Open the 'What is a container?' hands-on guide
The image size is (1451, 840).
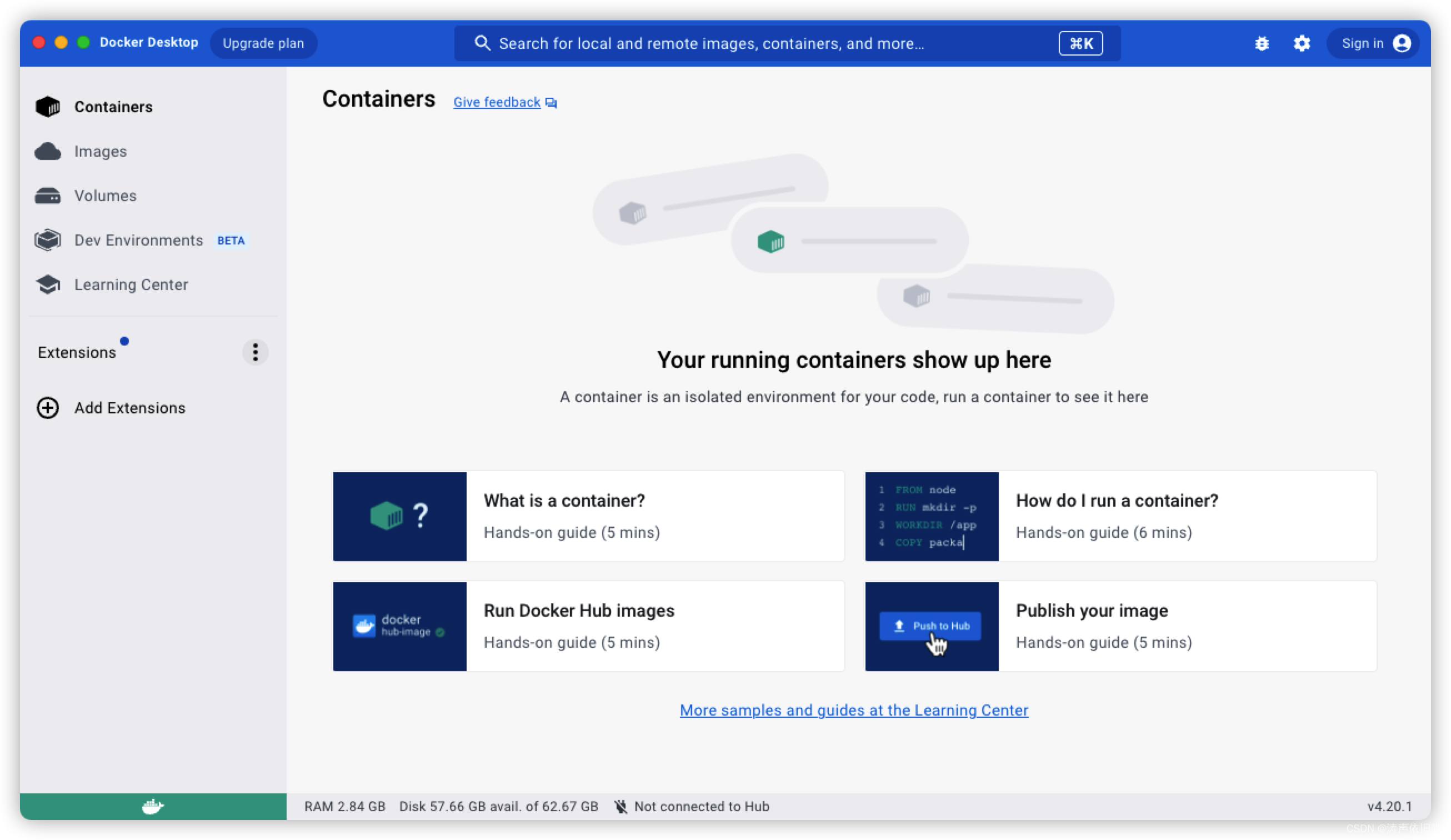tap(588, 516)
